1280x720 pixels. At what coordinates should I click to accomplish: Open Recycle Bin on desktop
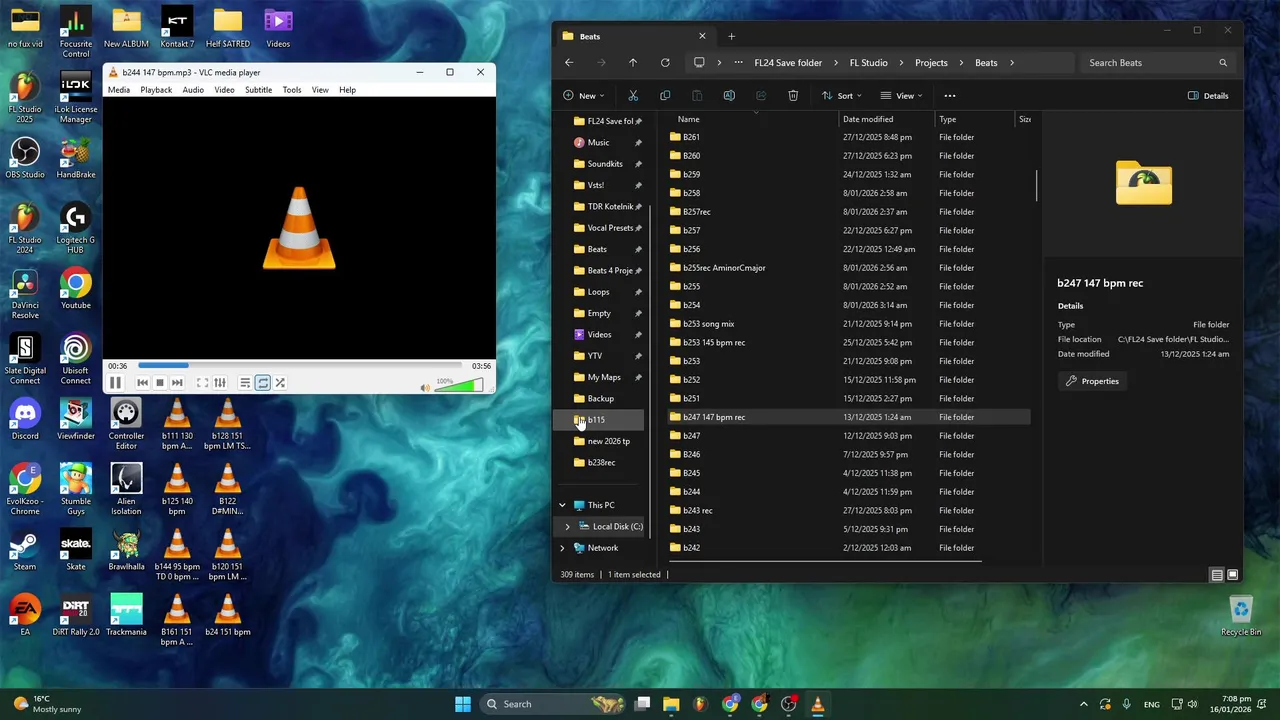(x=1241, y=616)
